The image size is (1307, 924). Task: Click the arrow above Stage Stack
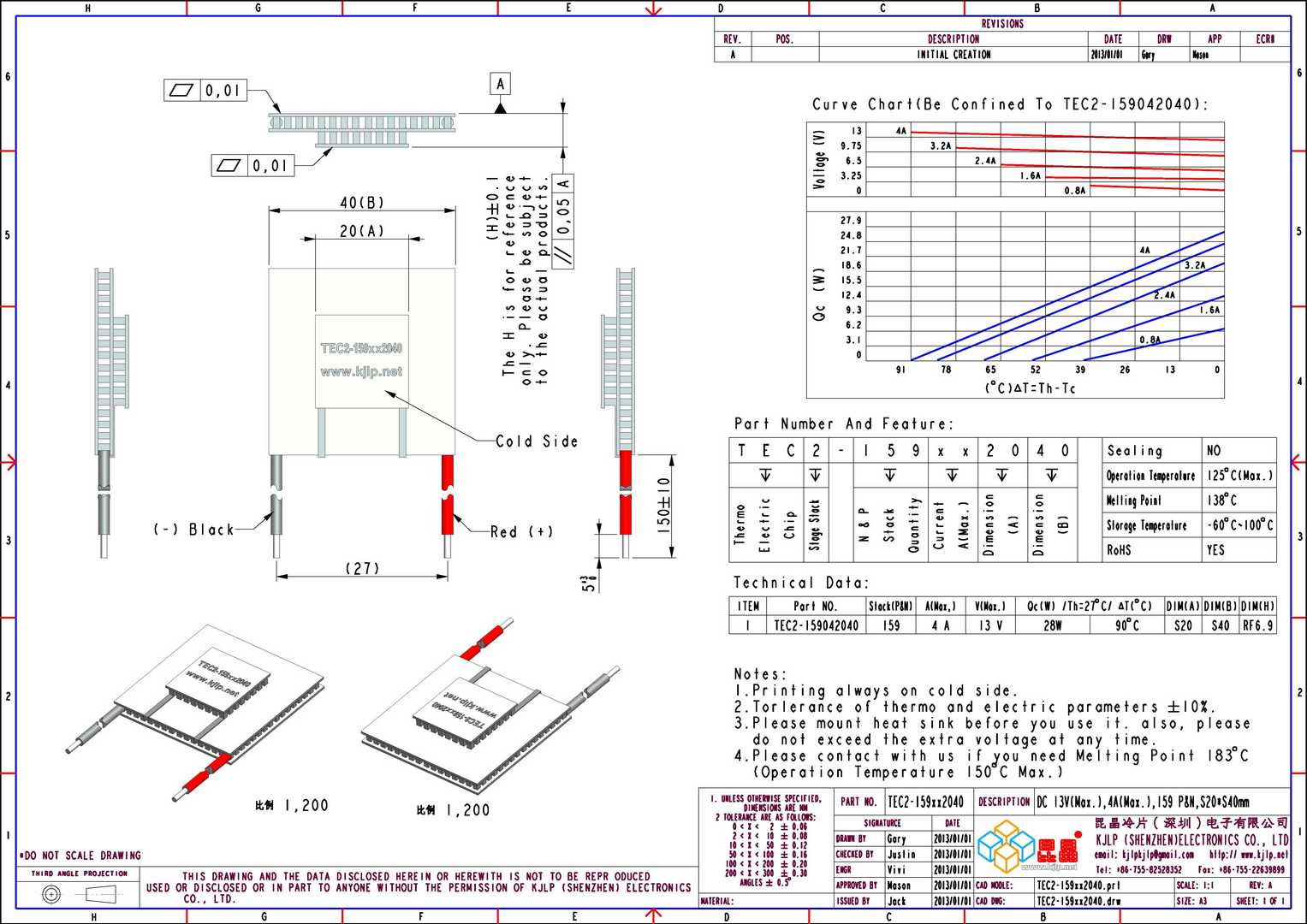click(815, 475)
